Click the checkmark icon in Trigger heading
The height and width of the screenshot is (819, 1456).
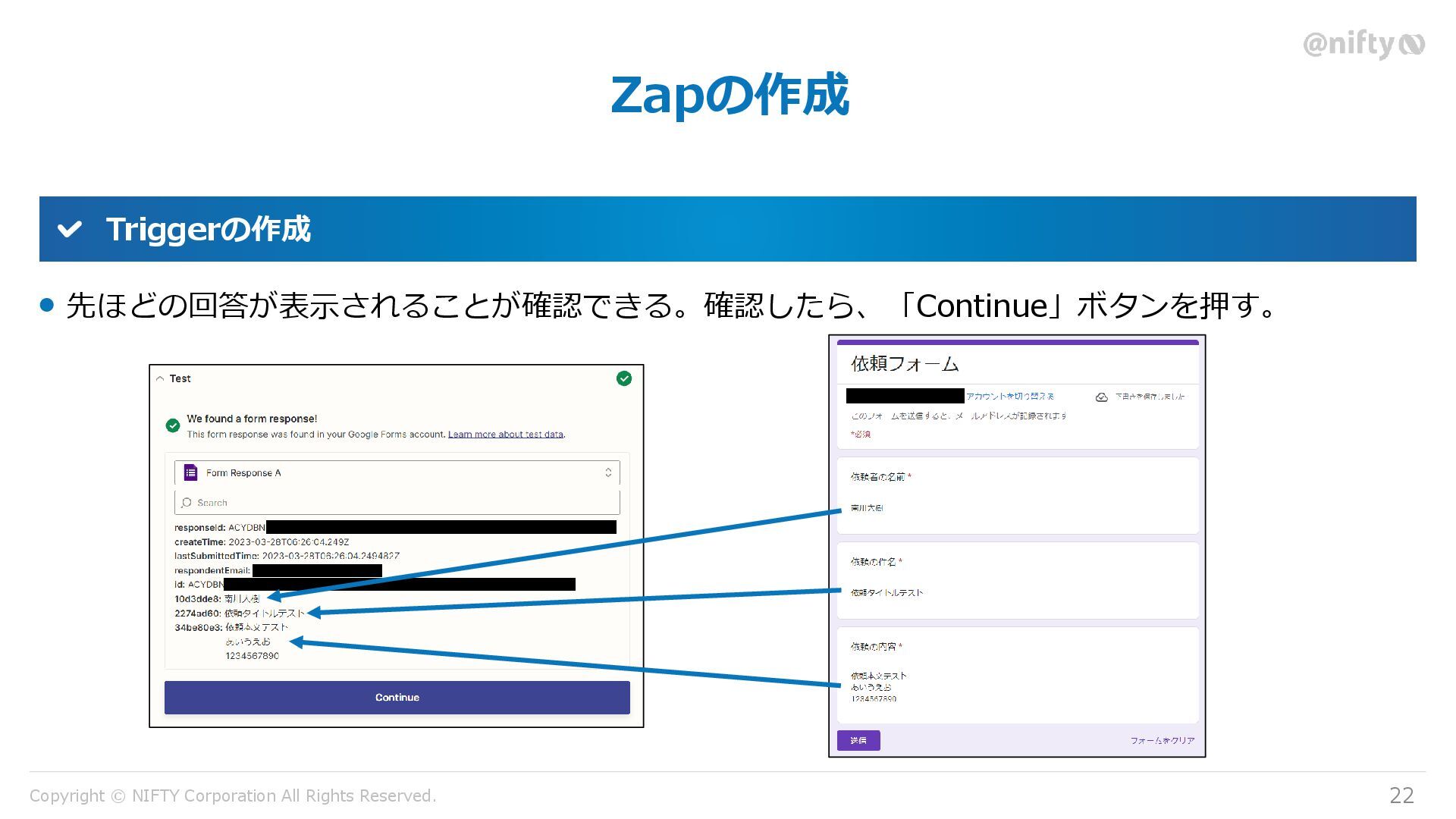(70, 229)
